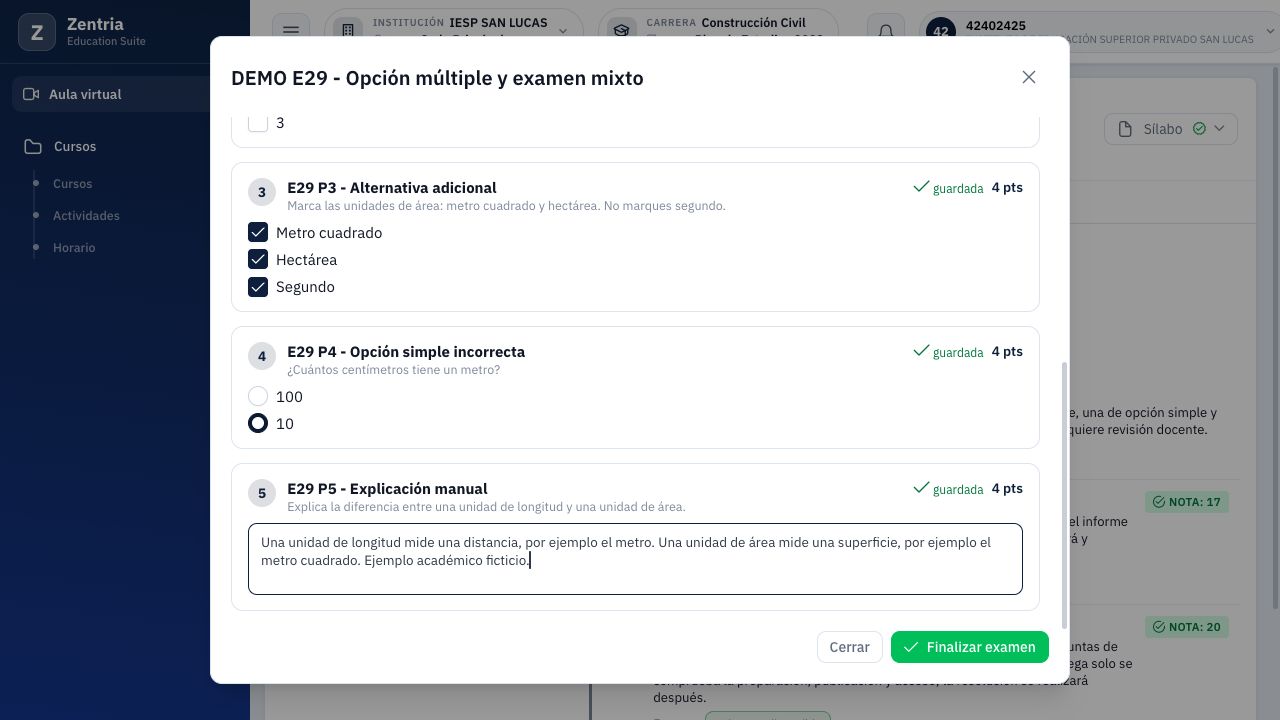Image resolution: width=1280 pixels, height=720 pixels.
Task: Uncheck the Hectárea checkbox
Action: pos(258,260)
